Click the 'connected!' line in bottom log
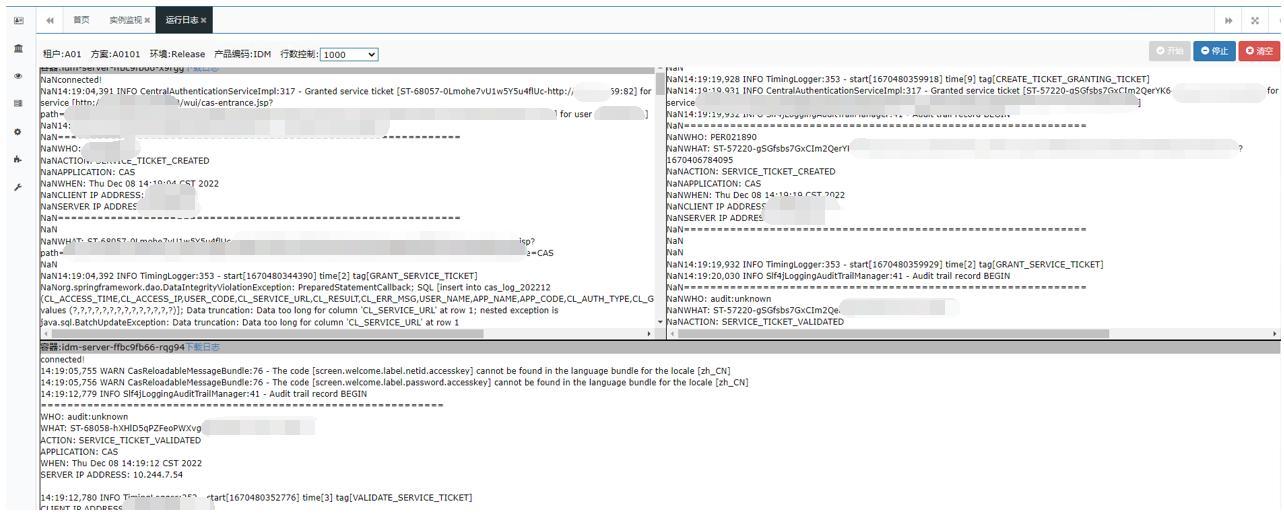This screenshot has height=516, width=1284. pyautogui.click(x=63, y=359)
